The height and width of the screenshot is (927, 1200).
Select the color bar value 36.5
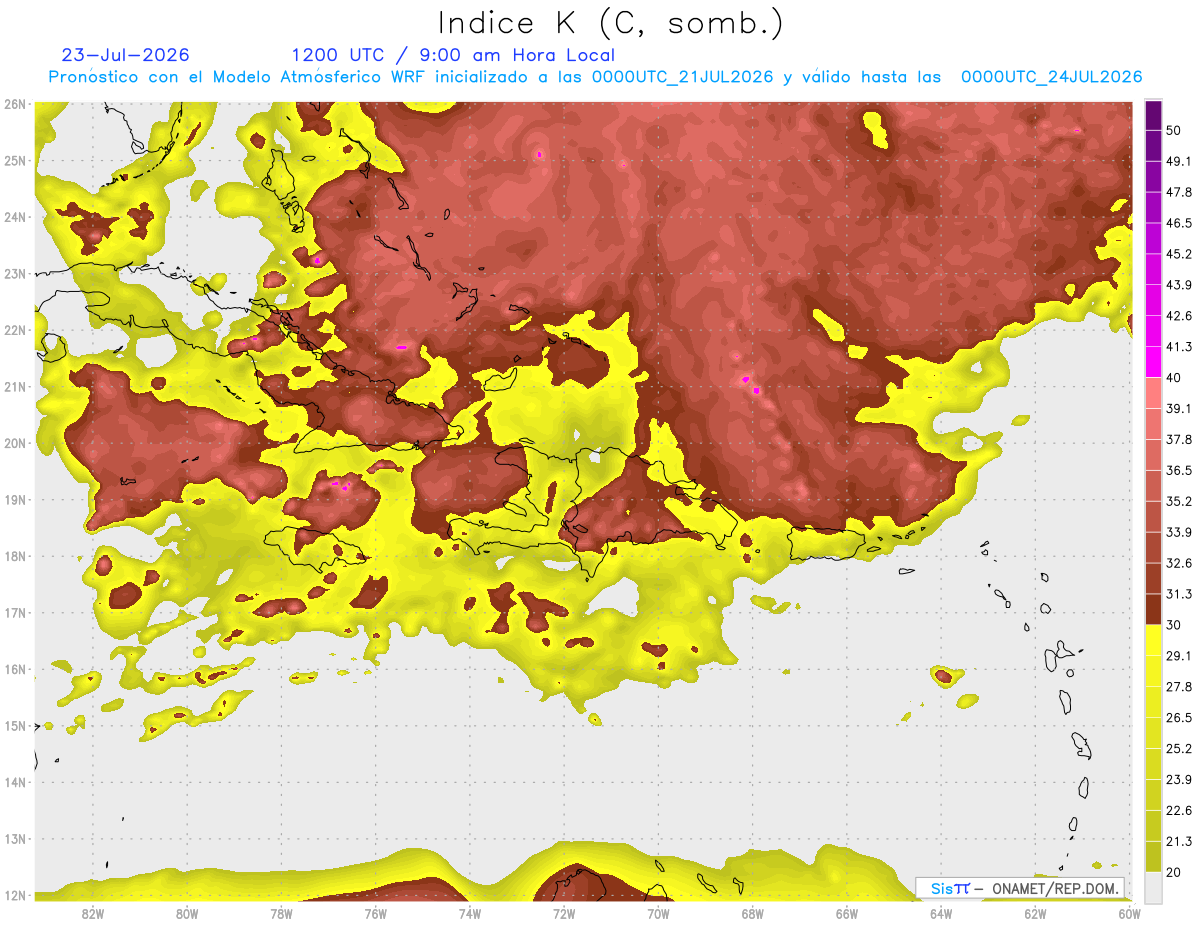1178,471
